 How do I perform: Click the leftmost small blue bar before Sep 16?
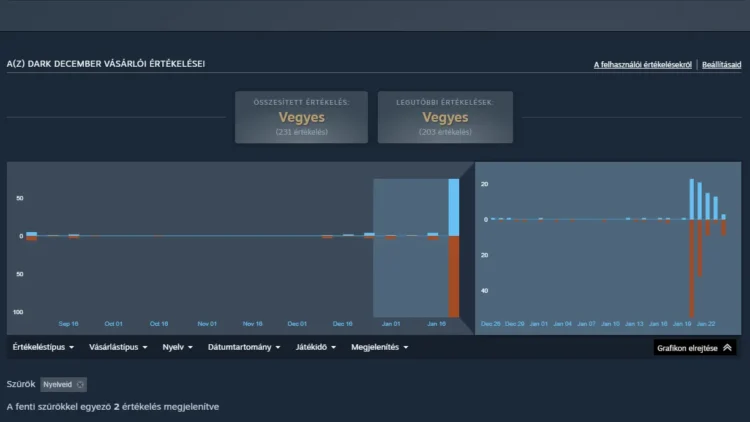[x=32, y=233]
